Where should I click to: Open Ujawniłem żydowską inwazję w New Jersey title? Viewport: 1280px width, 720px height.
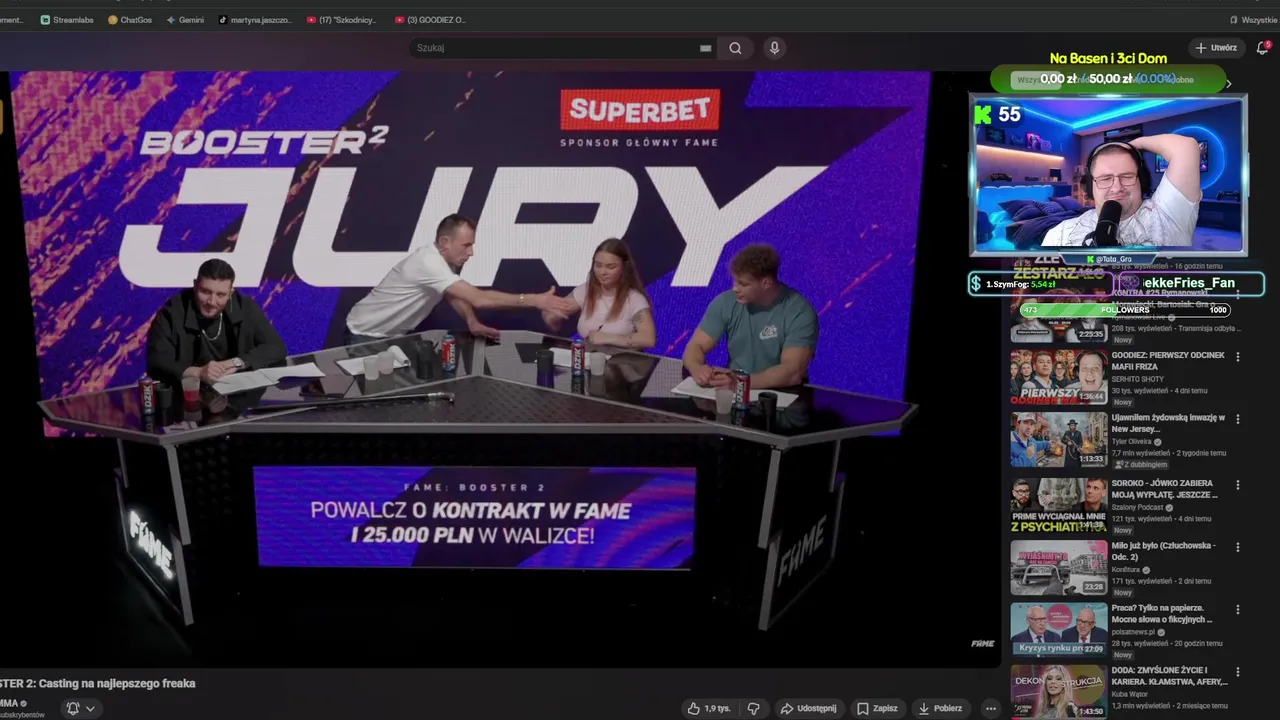click(1168, 423)
